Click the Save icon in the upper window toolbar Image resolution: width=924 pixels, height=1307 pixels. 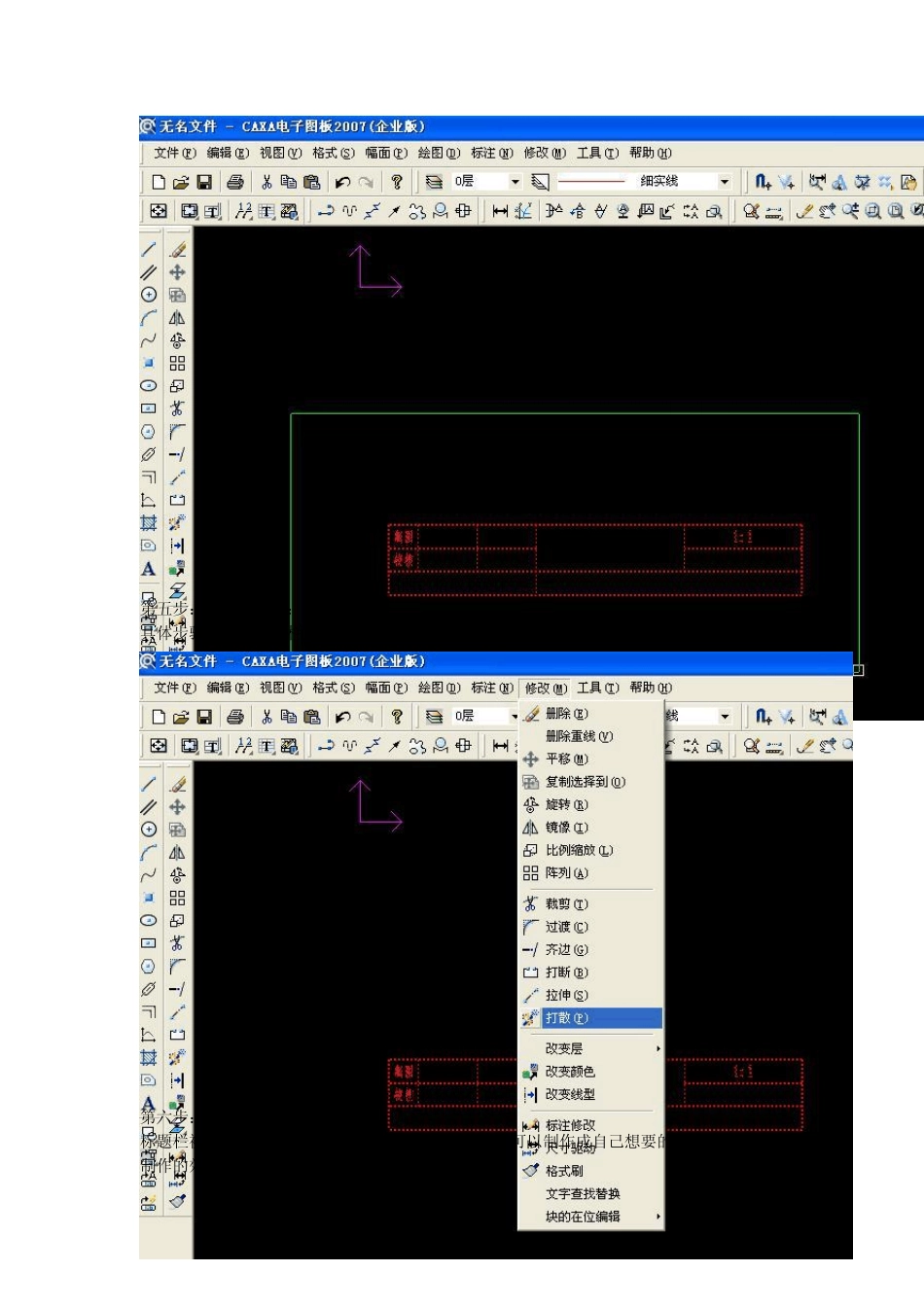click(204, 182)
